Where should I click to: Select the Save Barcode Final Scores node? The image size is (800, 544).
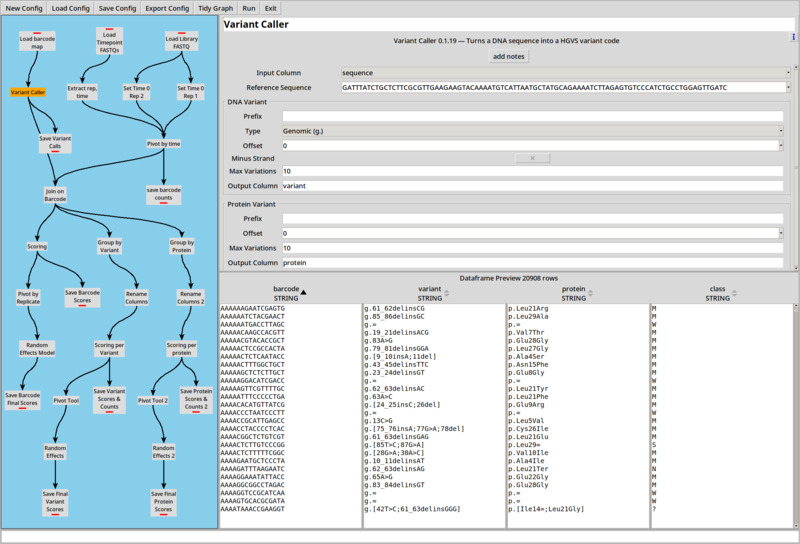(x=22, y=400)
